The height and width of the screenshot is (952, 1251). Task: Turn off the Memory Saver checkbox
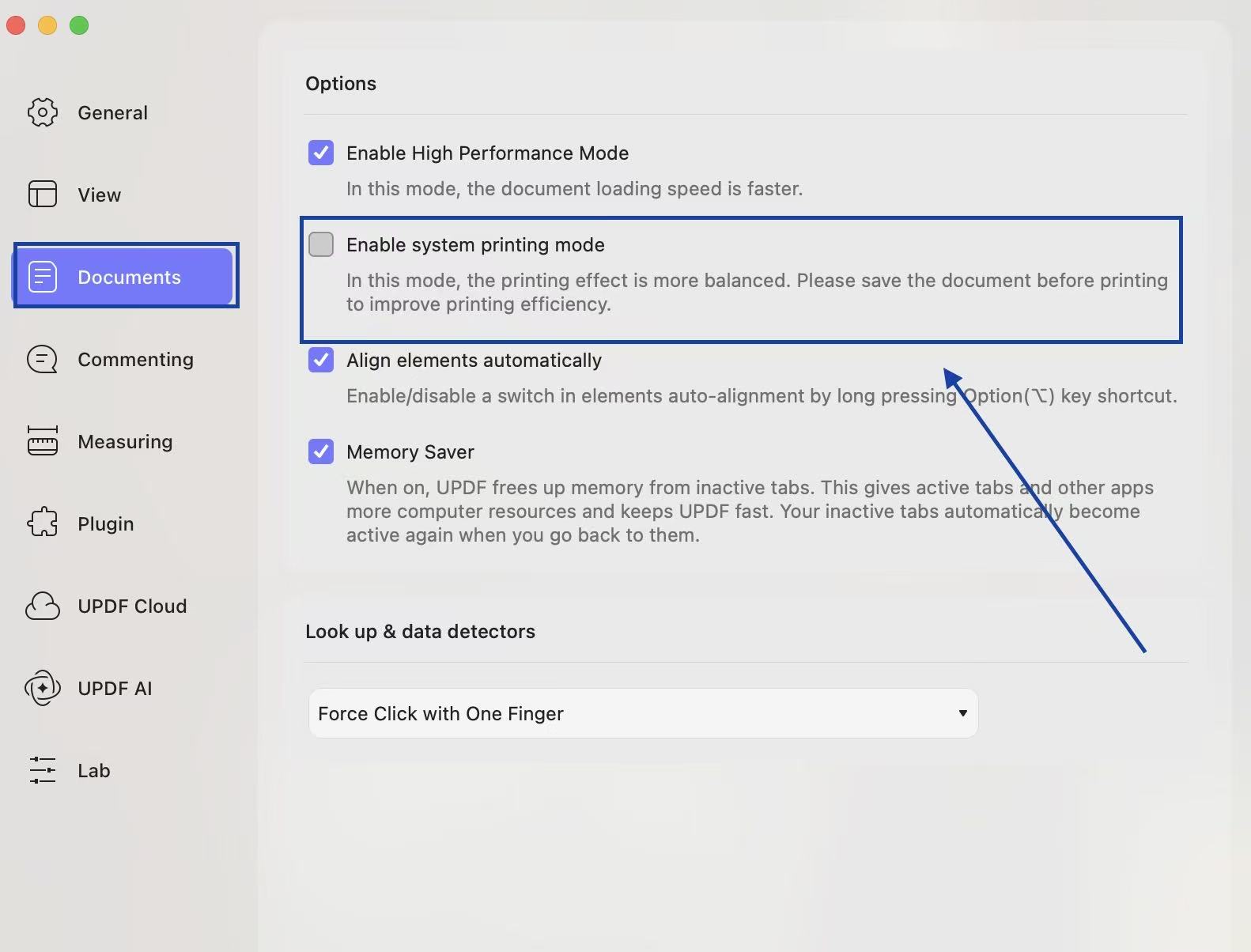[x=321, y=451]
